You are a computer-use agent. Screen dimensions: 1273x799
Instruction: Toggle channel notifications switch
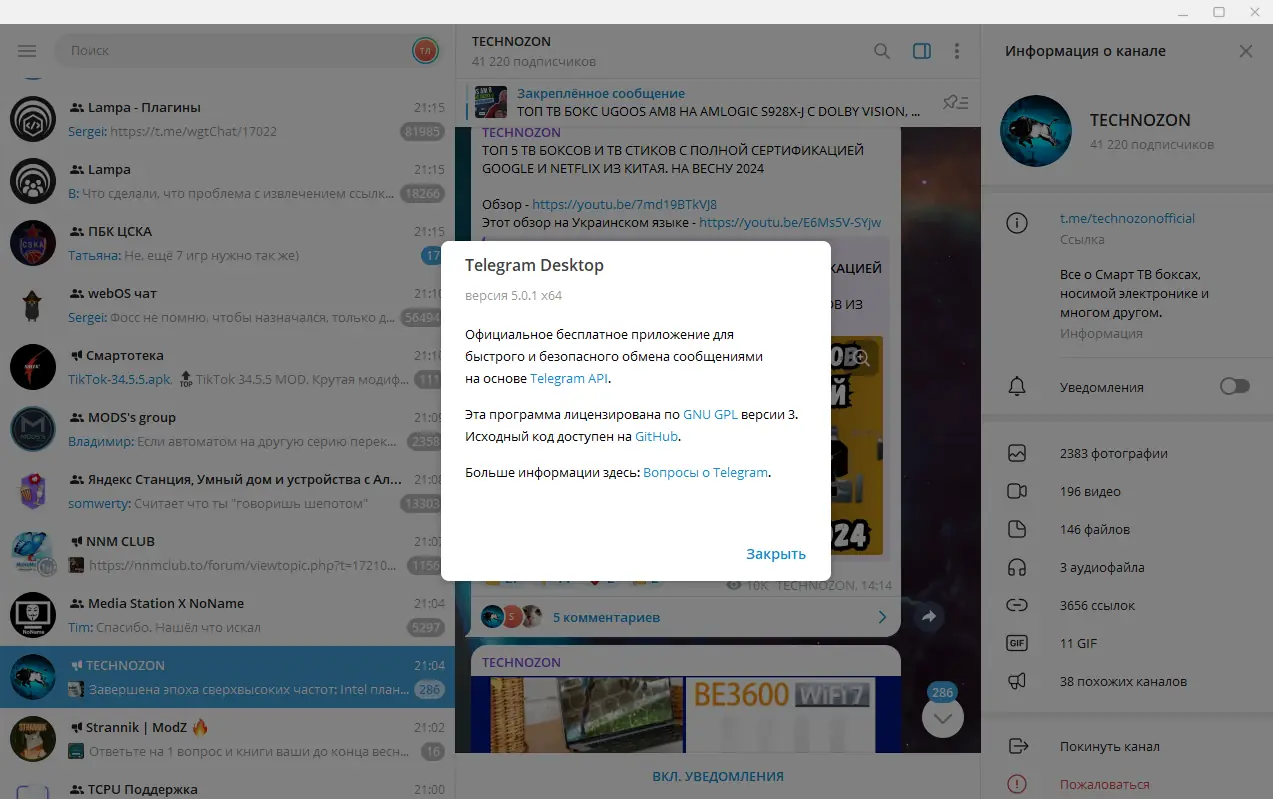1235,386
